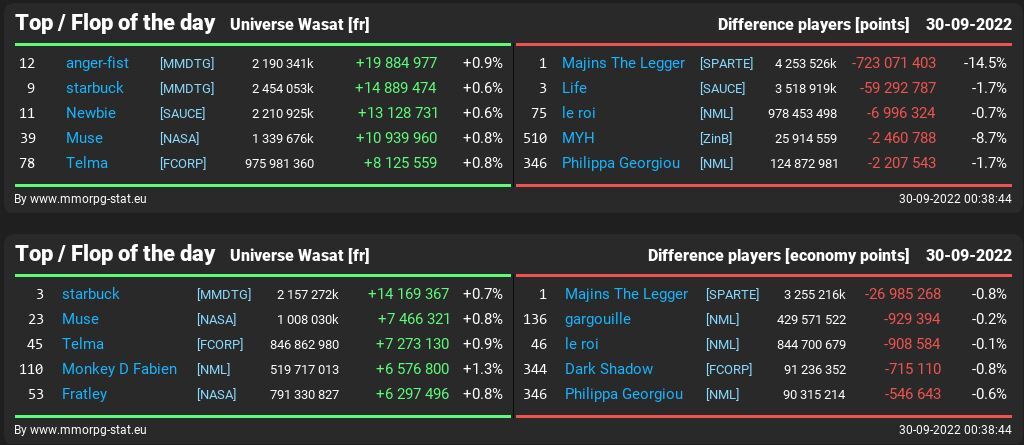
Task: Click the 'Difference players [economy points]' heading
Action: tap(778, 255)
